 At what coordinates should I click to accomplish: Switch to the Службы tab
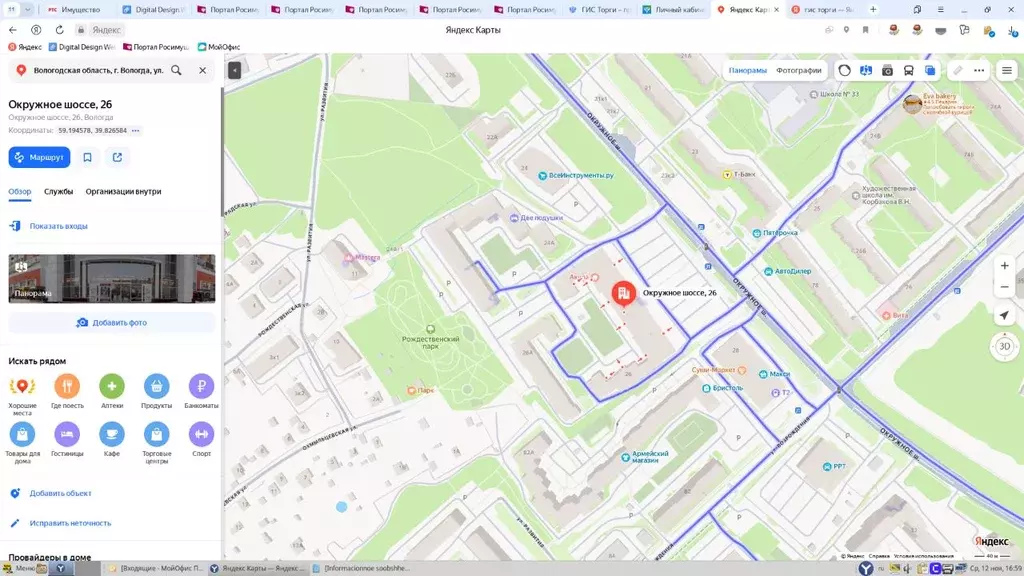[58, 191]
